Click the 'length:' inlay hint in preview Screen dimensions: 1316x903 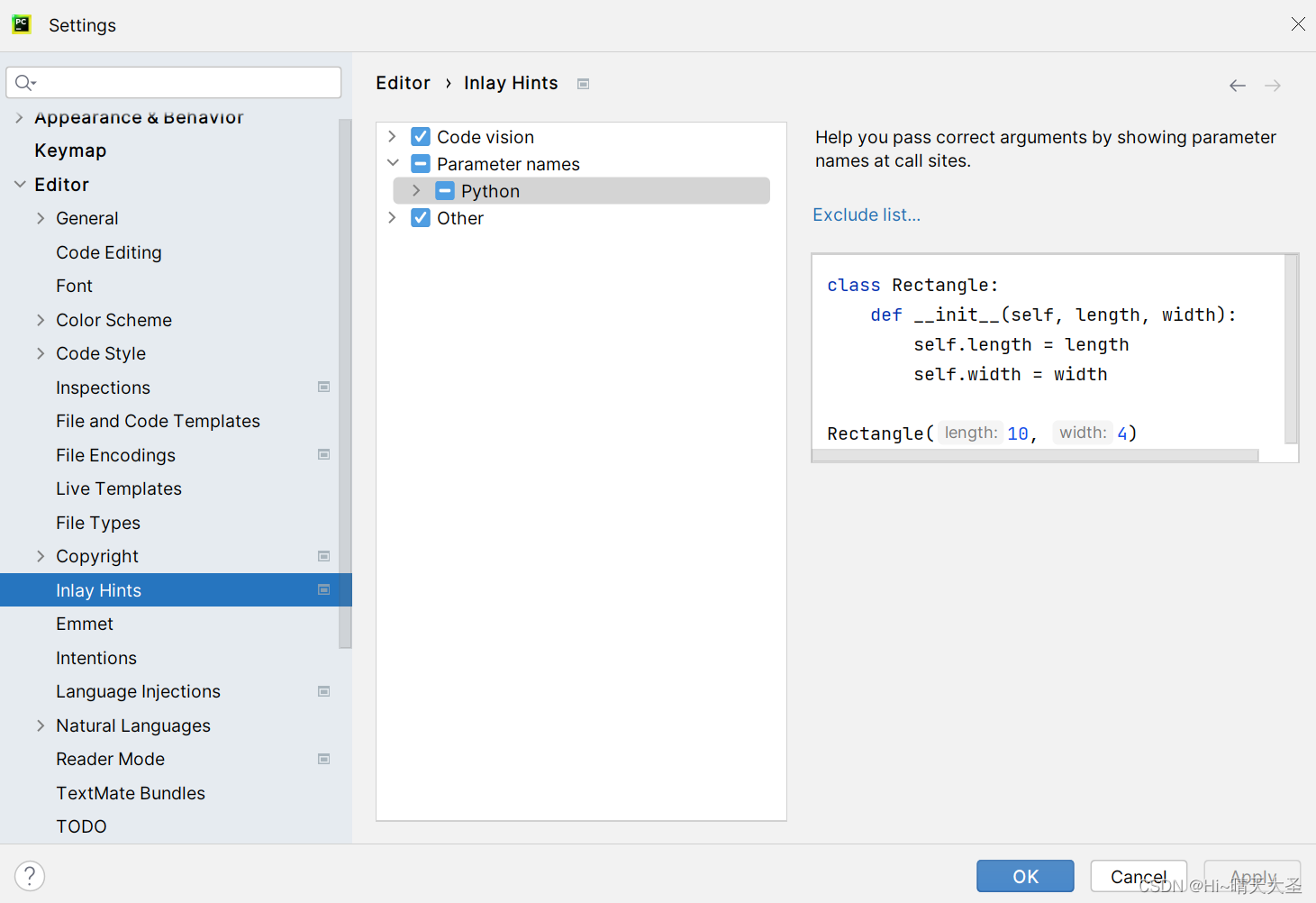coord(971,433)
